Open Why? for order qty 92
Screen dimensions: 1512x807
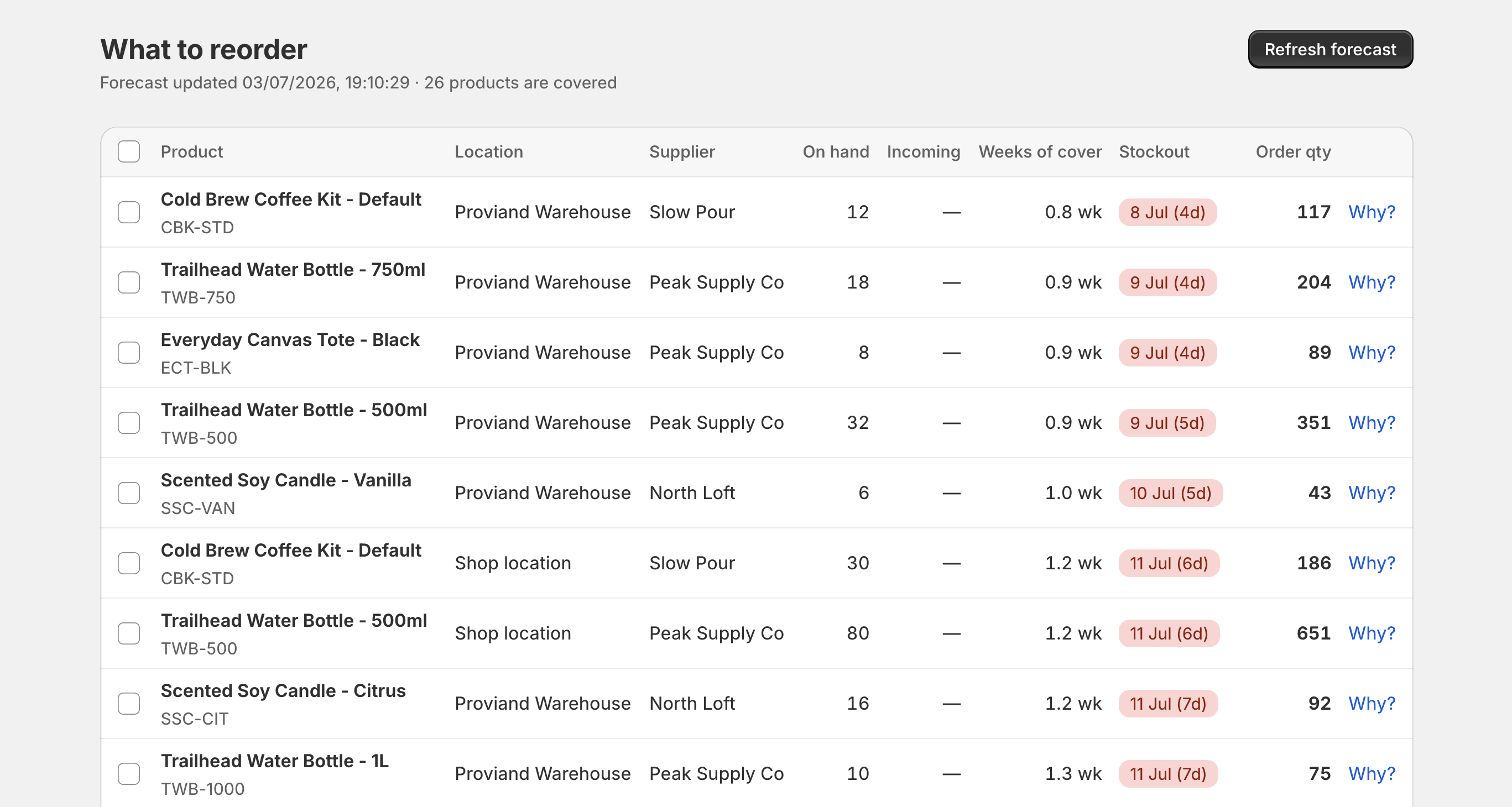pyautogui.click(x=1371, y=703)
